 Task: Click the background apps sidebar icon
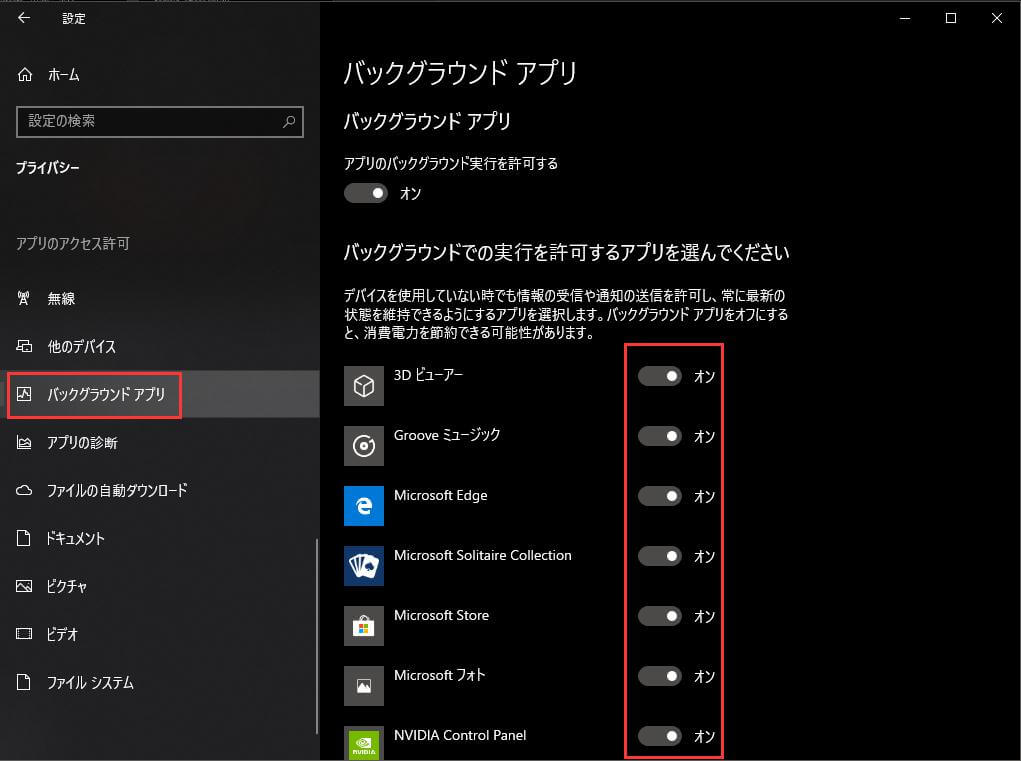point(24,394)
